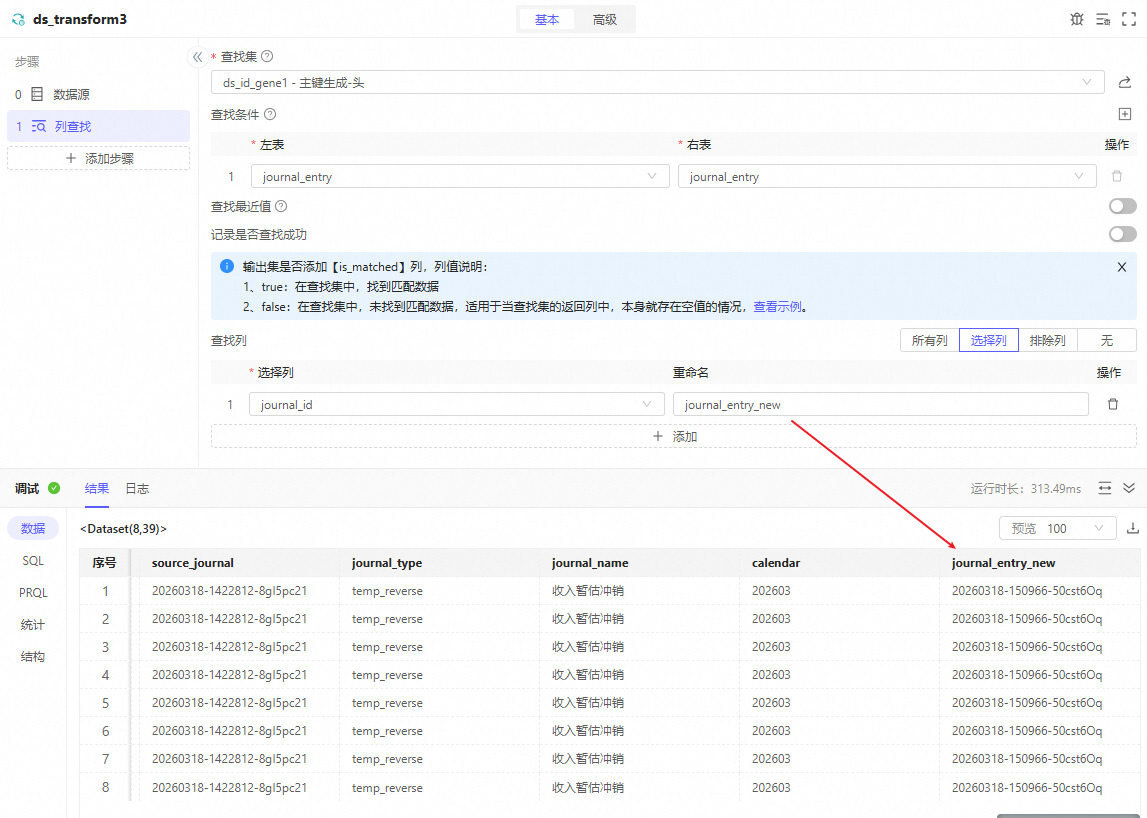Switch to the 高级 tab
This screenshot has height=818, width=1147.
[604, 19]
